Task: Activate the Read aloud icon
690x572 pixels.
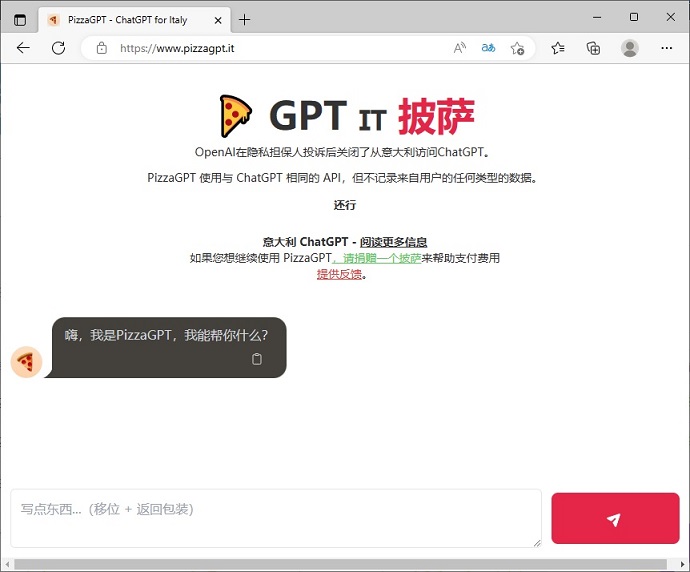Action: pos(460,48)
